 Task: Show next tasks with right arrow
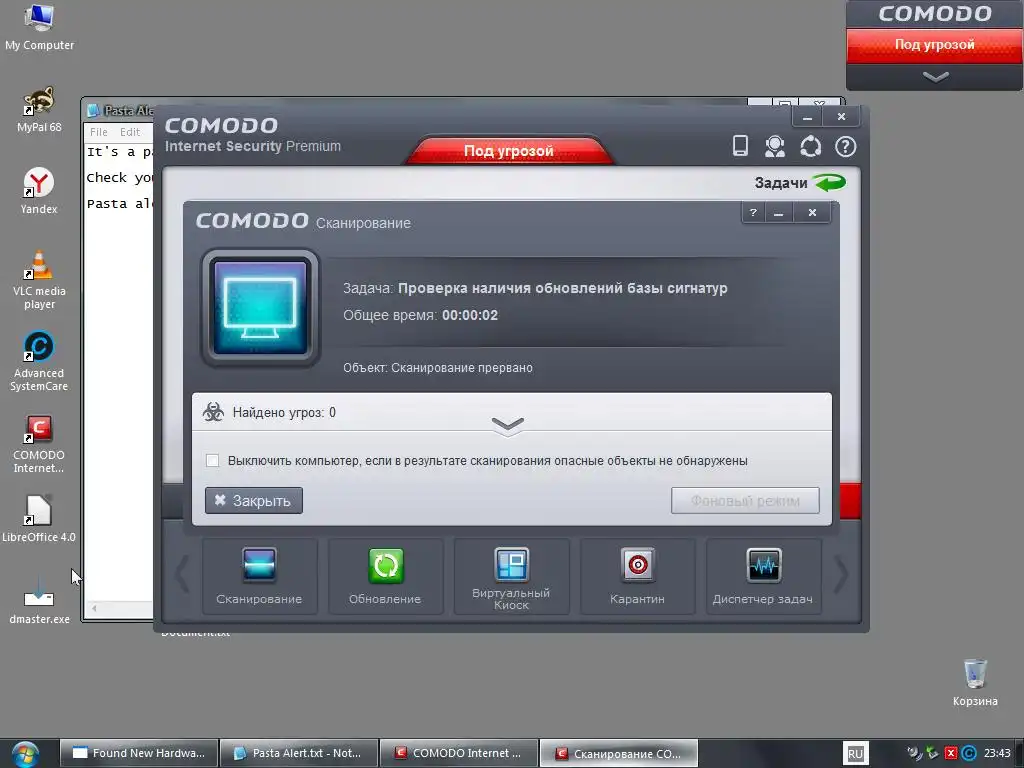pyautogui.click(x=841, y=574)
